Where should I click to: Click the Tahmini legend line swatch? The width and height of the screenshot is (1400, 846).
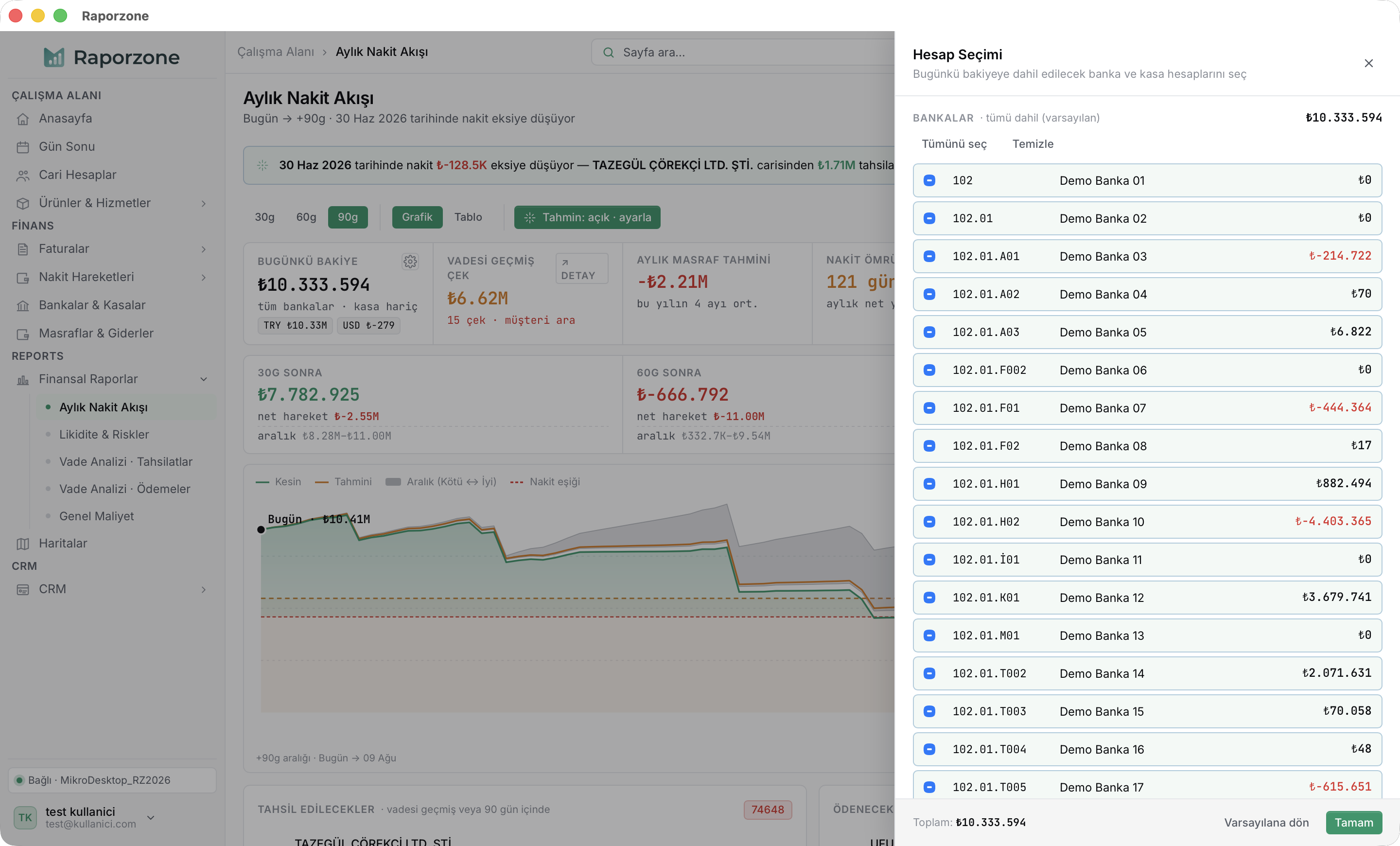click(322, 482)
